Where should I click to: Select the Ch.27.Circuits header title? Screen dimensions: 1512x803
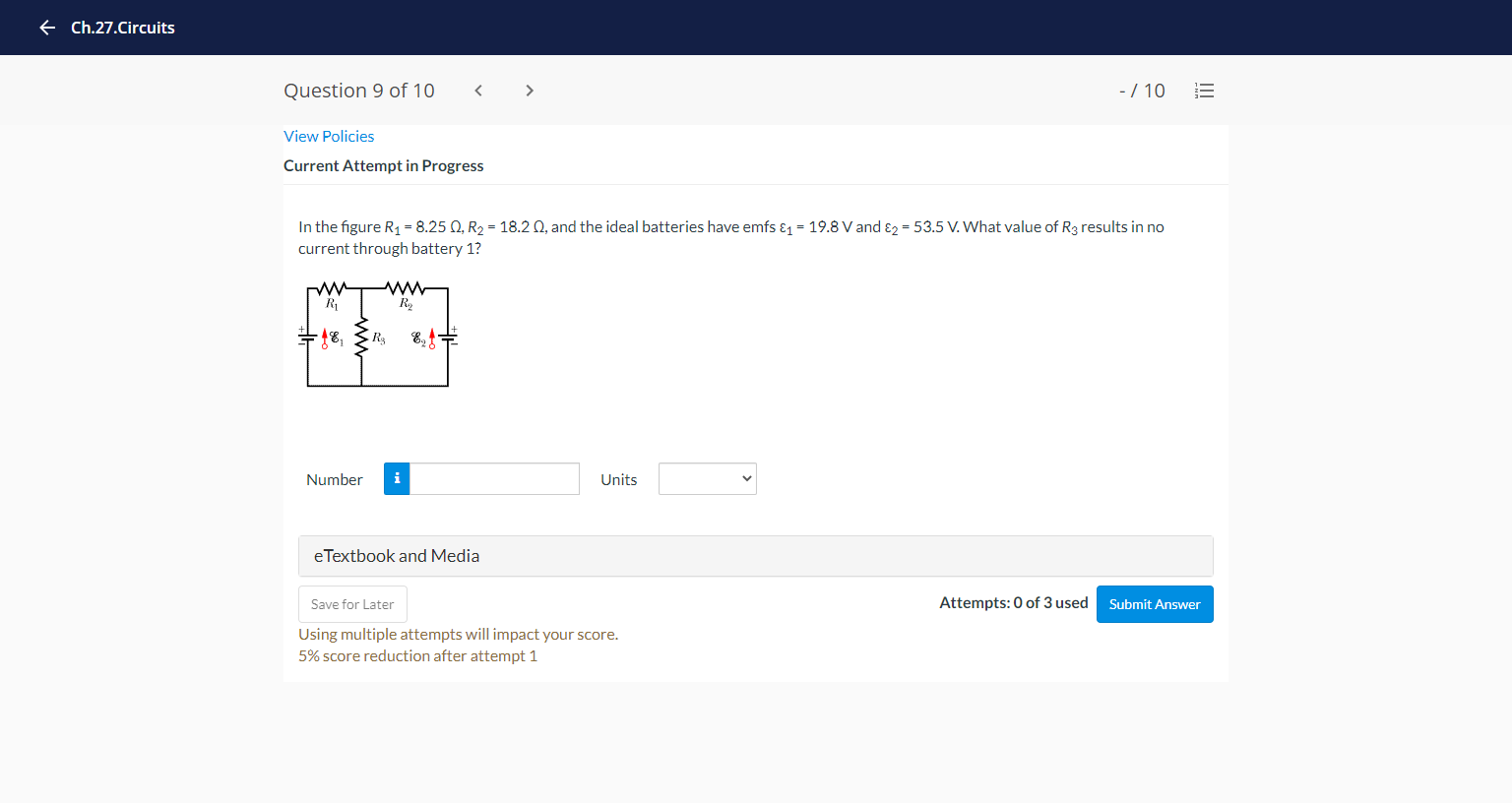click(x=122, y=28)
